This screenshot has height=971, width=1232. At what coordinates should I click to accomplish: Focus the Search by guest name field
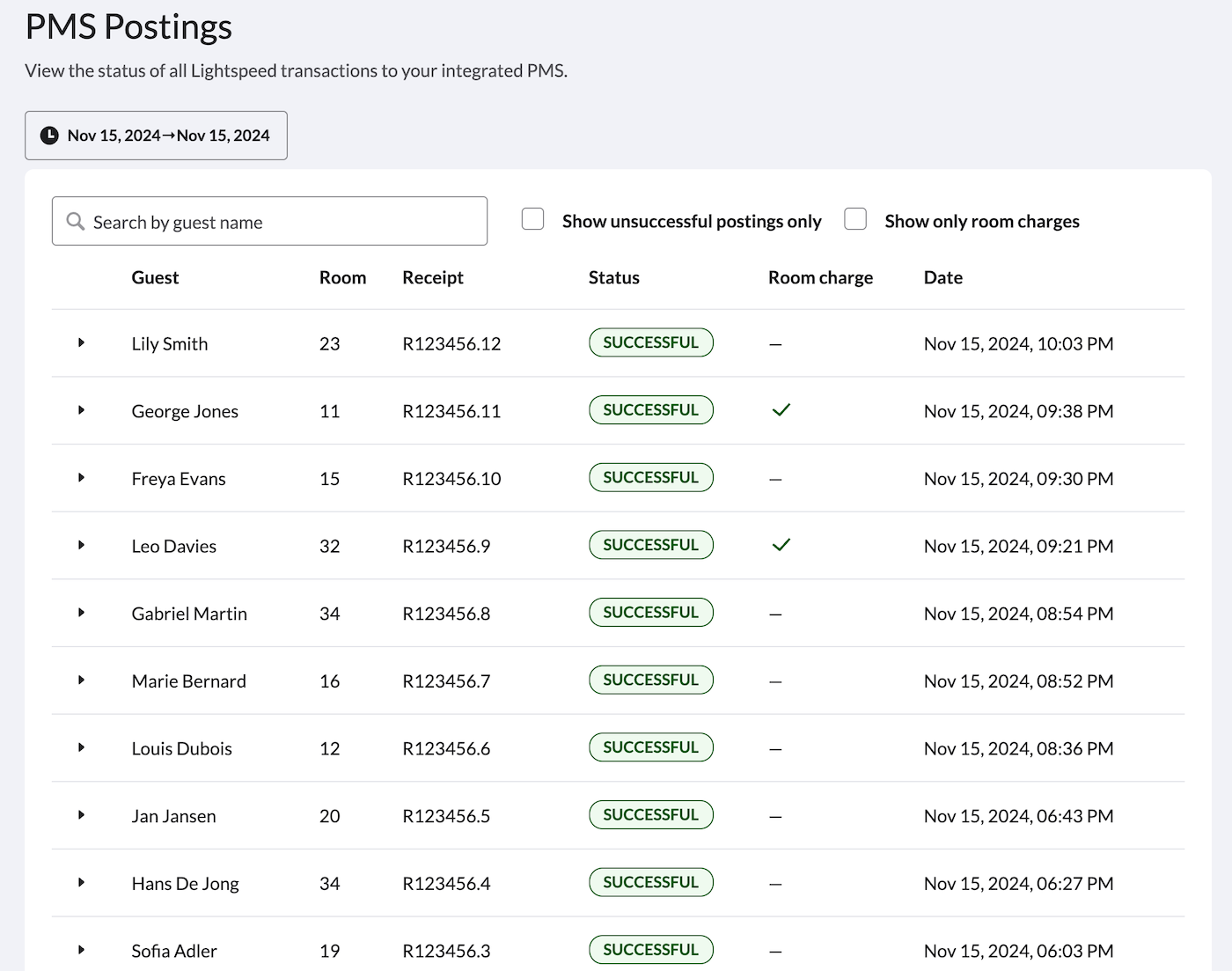click(282, 222)
